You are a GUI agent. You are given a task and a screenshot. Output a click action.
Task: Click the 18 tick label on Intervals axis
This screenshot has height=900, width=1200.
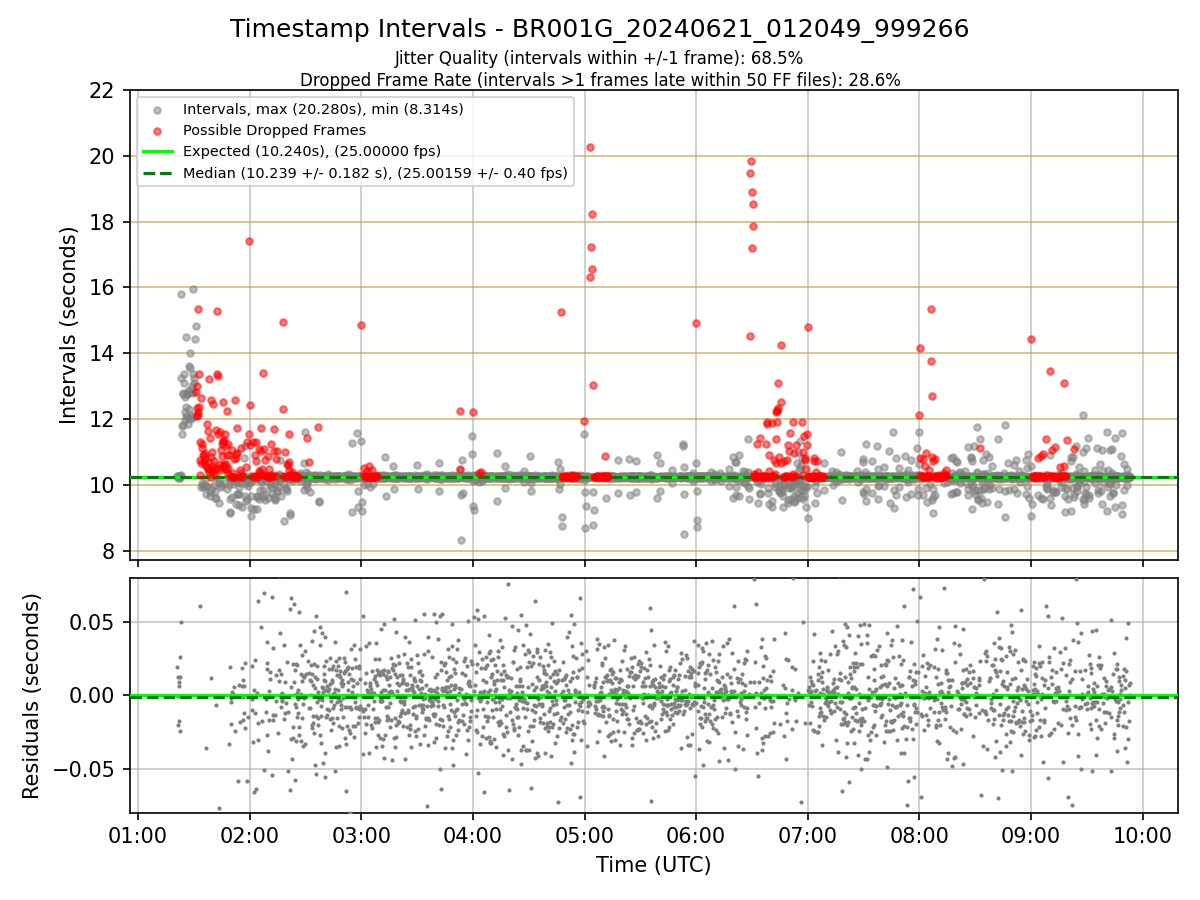click(104, 222)
